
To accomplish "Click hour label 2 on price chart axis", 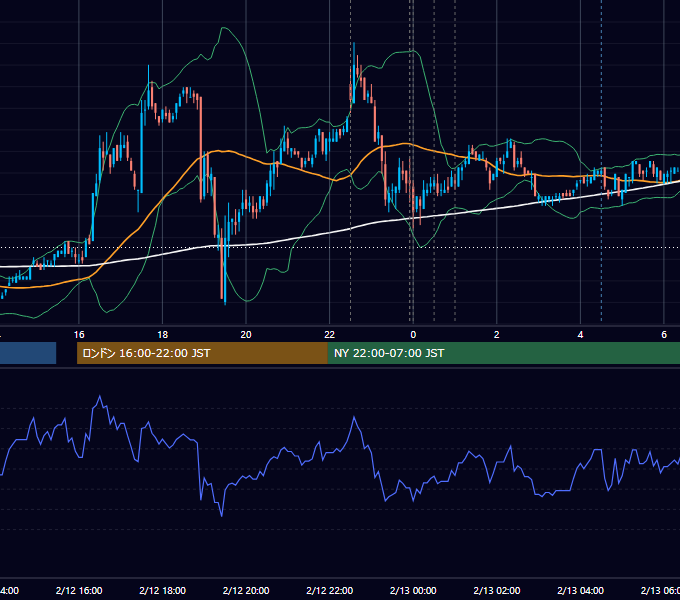I will (x=497, y=335).
